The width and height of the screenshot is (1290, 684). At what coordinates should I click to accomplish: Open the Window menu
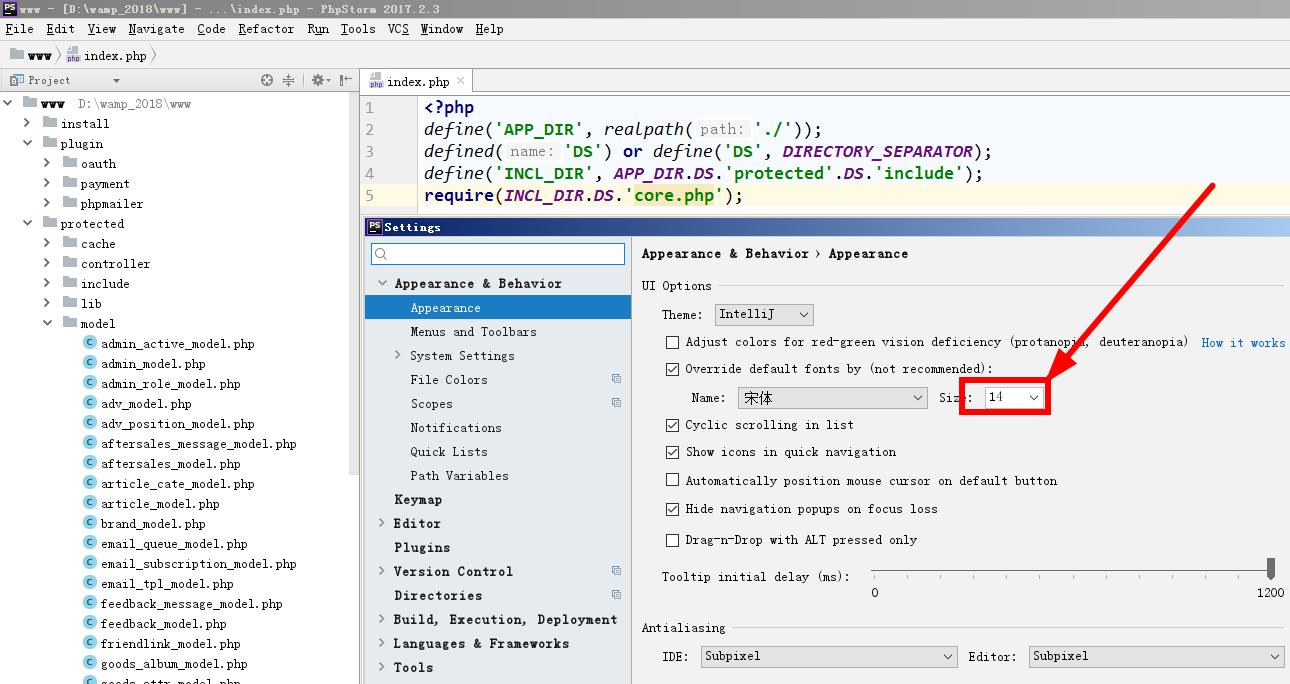(441, 29)
